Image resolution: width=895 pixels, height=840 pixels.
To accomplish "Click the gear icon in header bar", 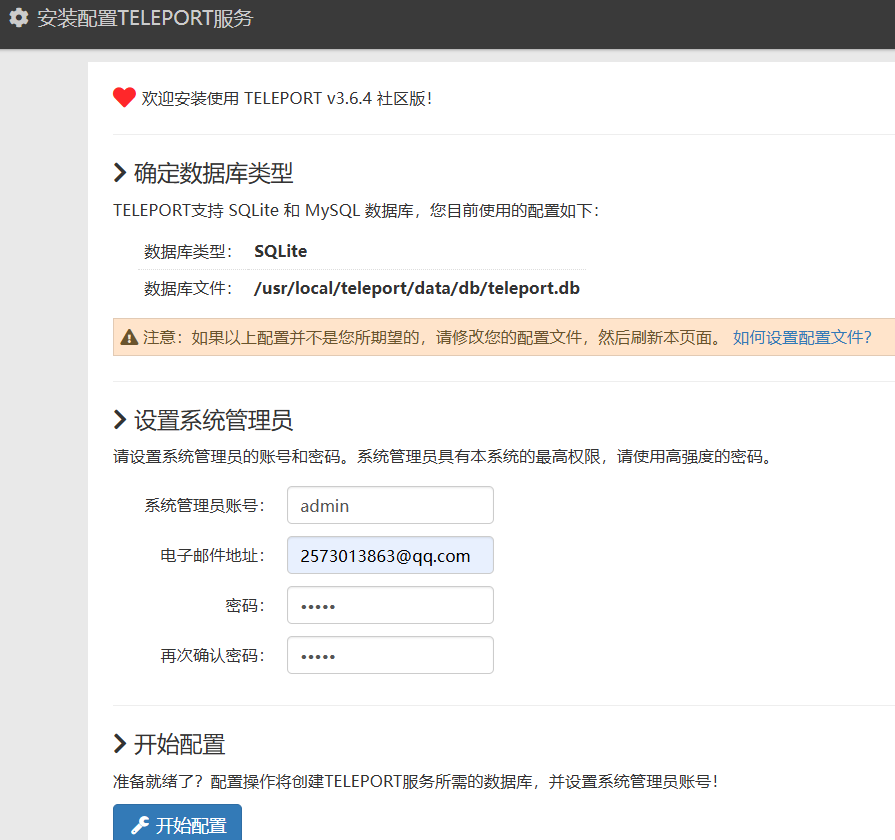I will 19,18.
